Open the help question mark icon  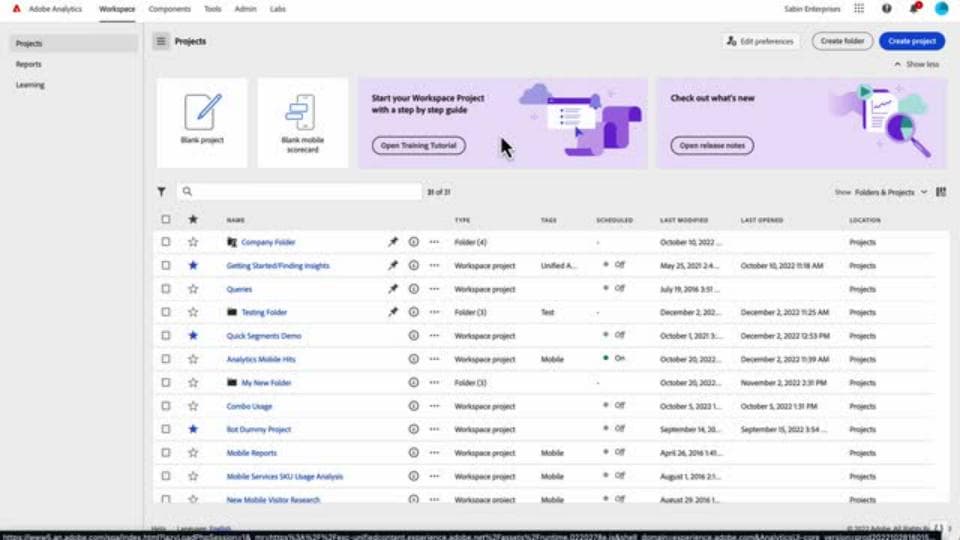[x=887, y=9]
